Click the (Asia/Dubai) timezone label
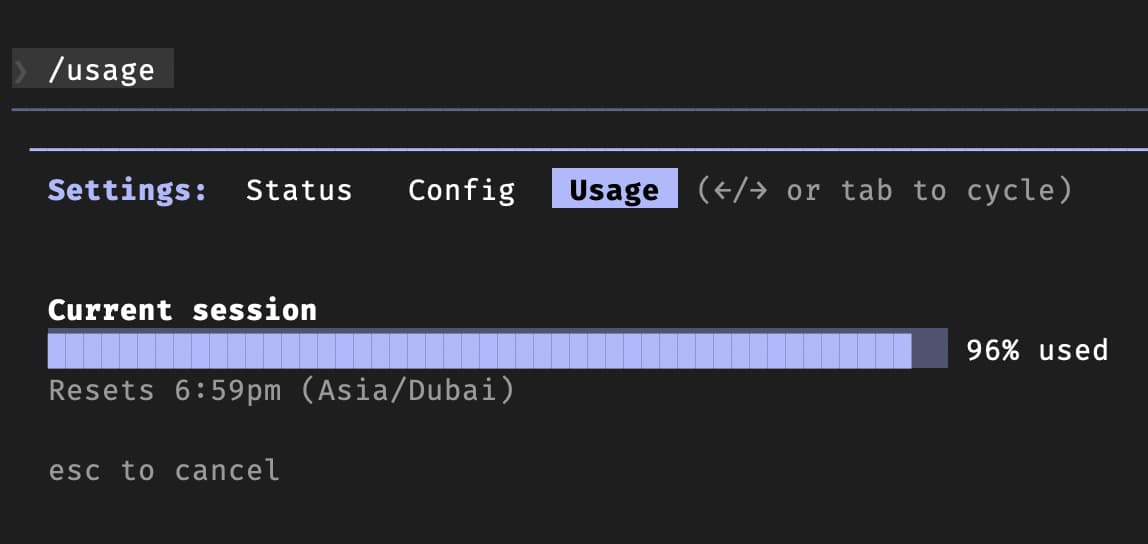 (x=408, y=390)
